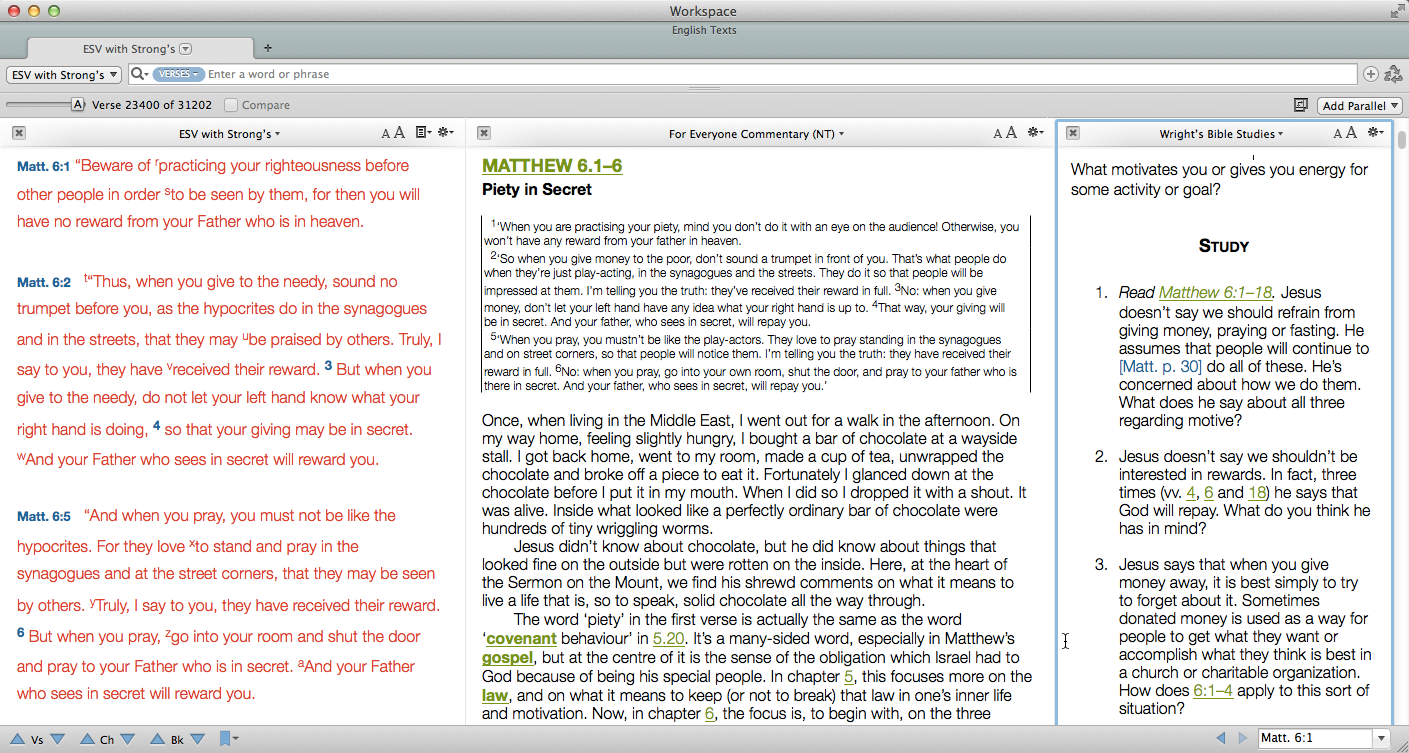Decrease text size in ESV pane
The width and height of the screenshot is (1409, 753).
tap(386, 134)
